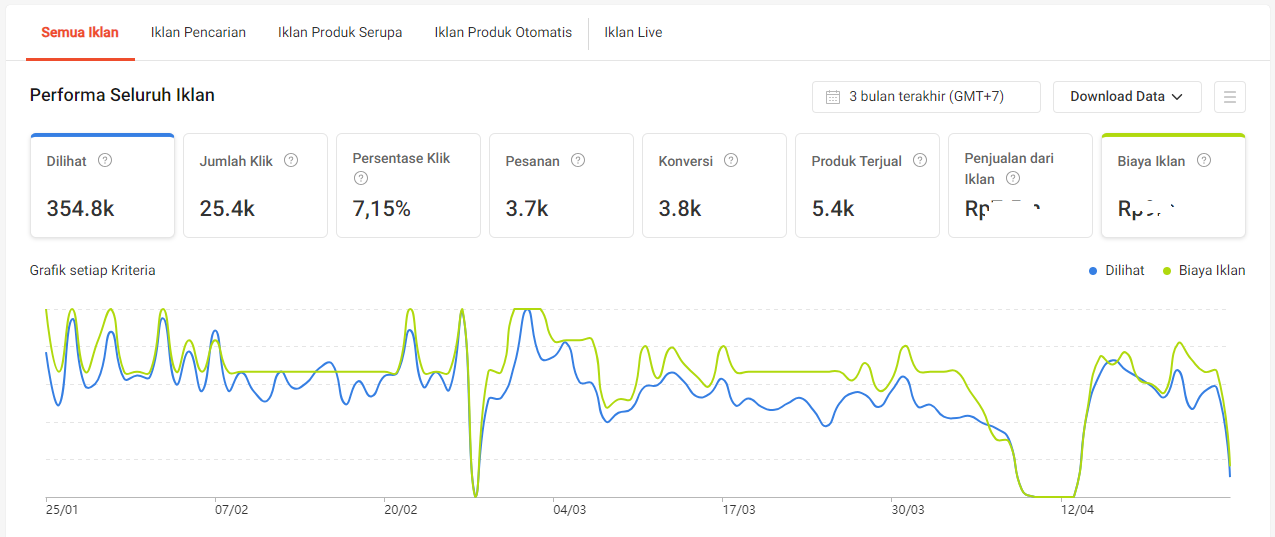Open the Iklan Produk Serupa tab
1275x537 pixels.
(340, 32)
